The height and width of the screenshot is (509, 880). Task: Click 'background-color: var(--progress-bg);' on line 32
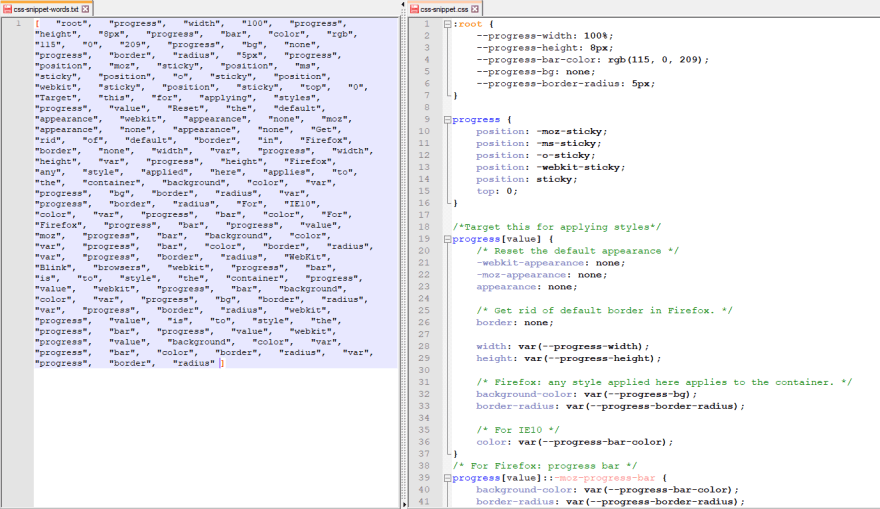[x=586, y=395]
